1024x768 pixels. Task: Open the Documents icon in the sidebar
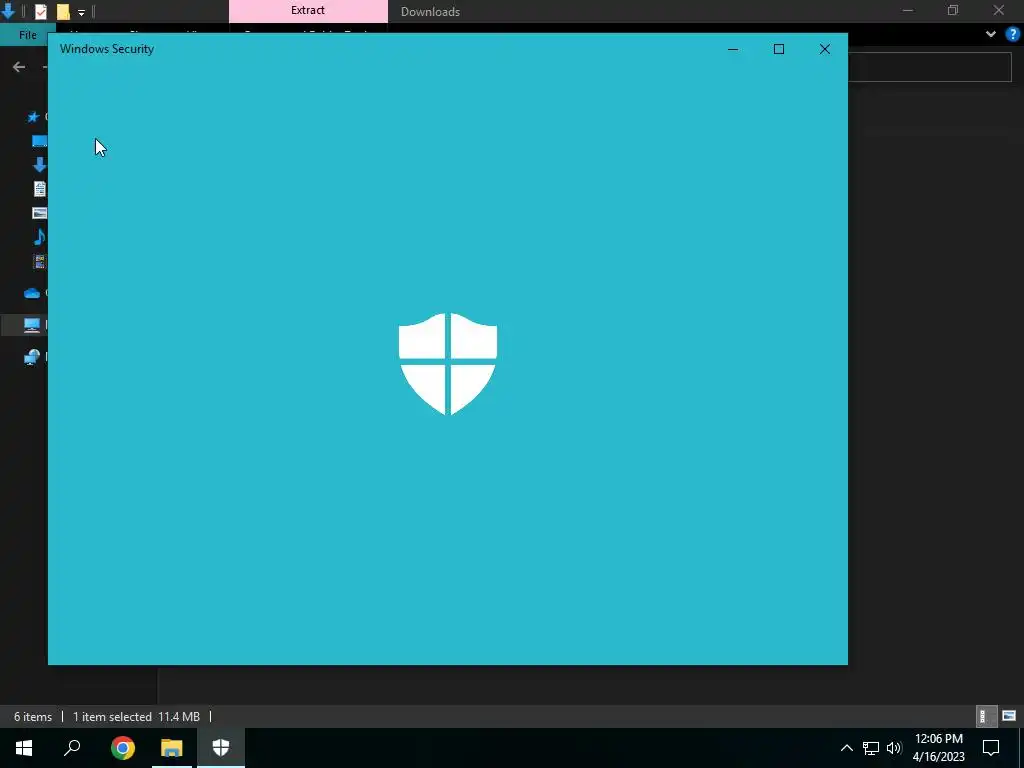[x=39, y=189]
